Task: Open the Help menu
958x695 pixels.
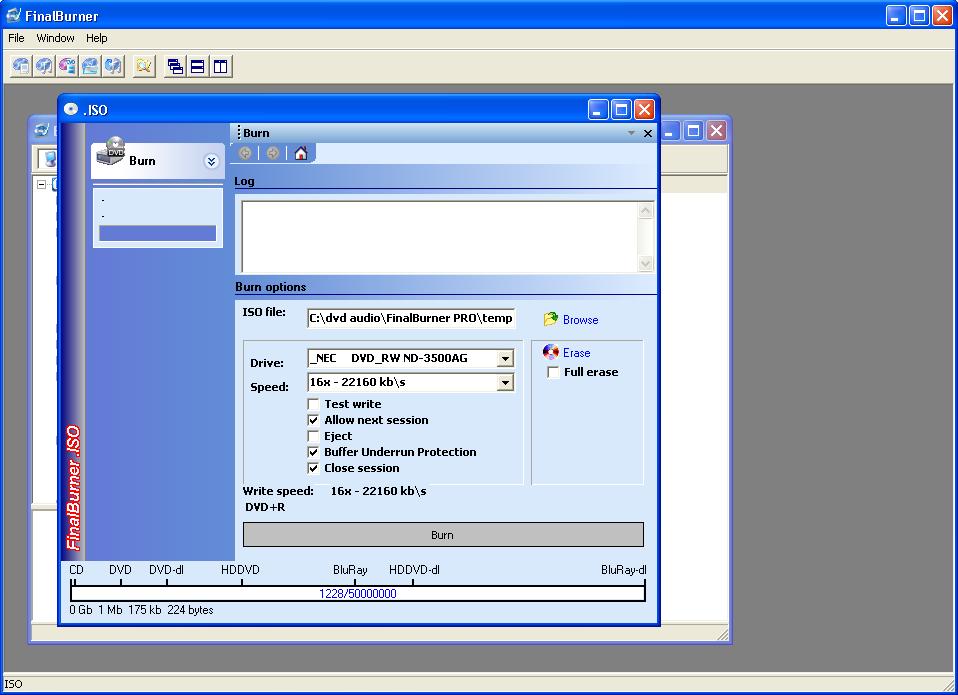Action: (97, 38)
